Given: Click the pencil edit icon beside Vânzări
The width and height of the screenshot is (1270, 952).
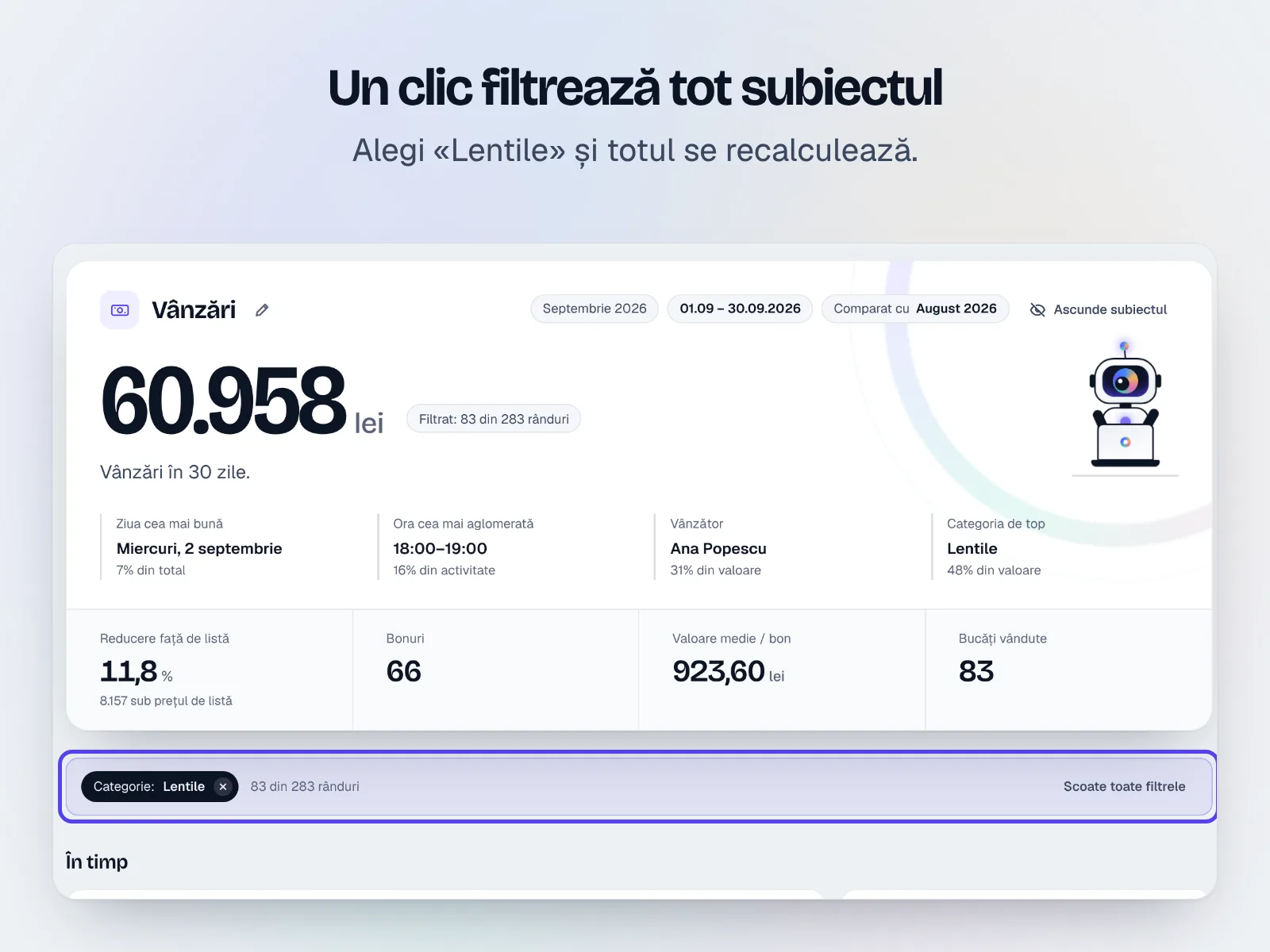Looking at the screenshot, I should coord(262,310).
